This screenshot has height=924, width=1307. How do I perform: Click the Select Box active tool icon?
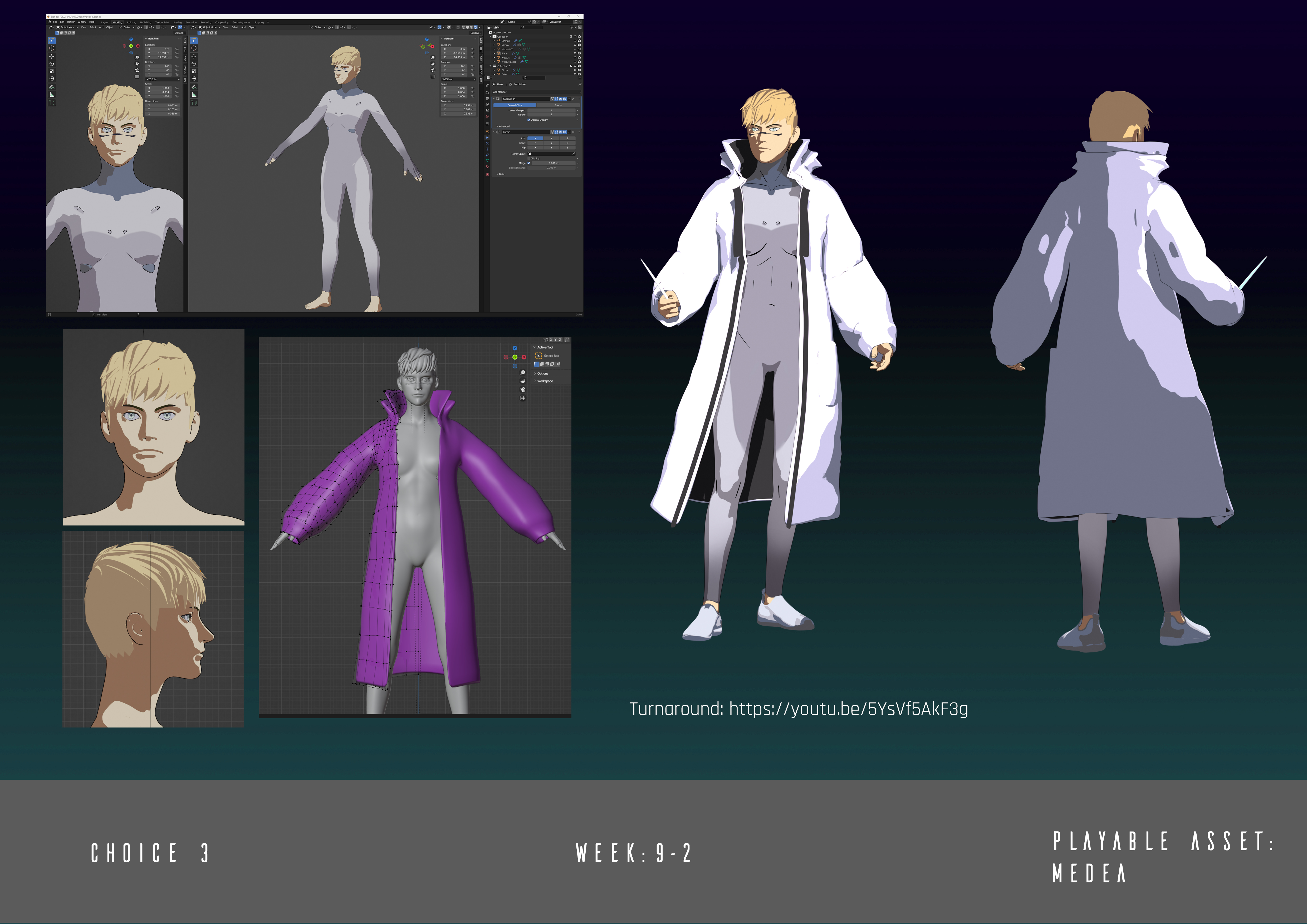pos(539,356)
